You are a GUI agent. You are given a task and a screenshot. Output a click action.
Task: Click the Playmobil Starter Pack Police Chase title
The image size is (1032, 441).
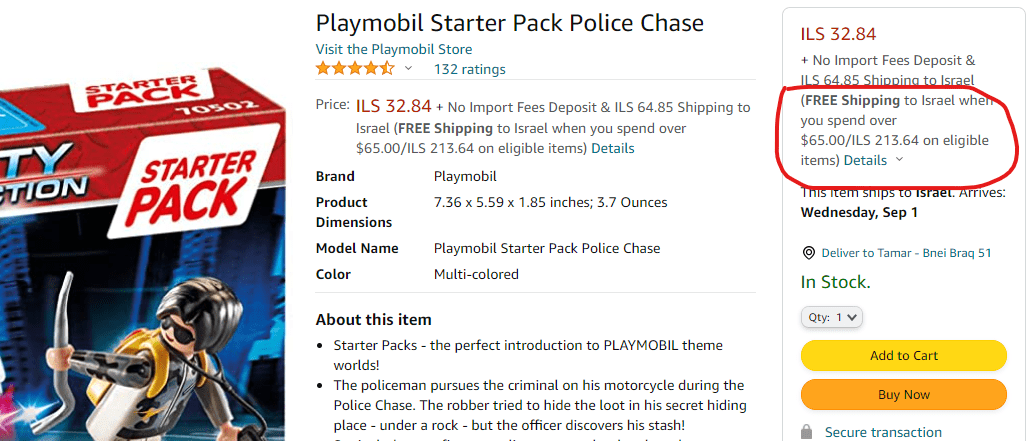coord(510,22)
